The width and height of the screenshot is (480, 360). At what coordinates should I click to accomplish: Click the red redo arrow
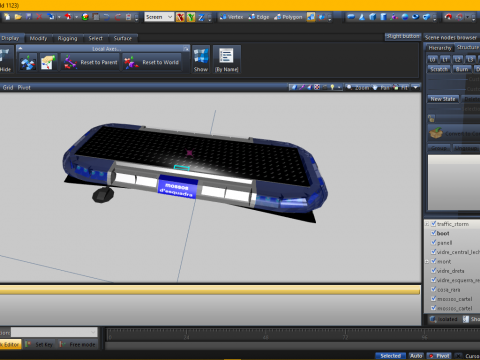coord(118,17)
